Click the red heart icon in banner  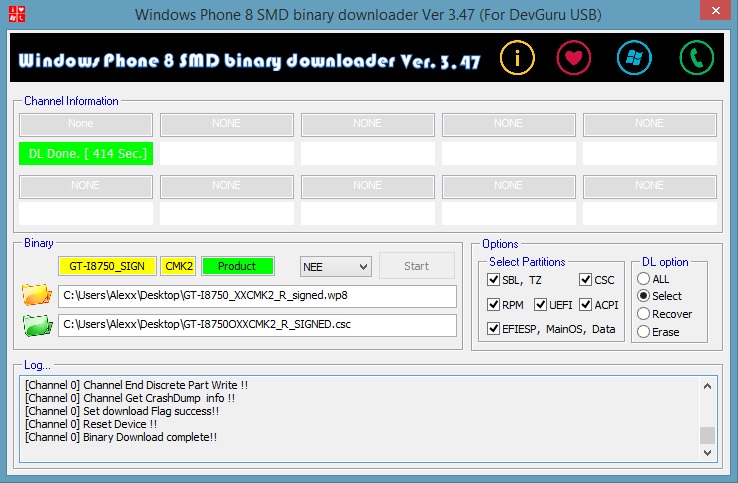(573, 58)
